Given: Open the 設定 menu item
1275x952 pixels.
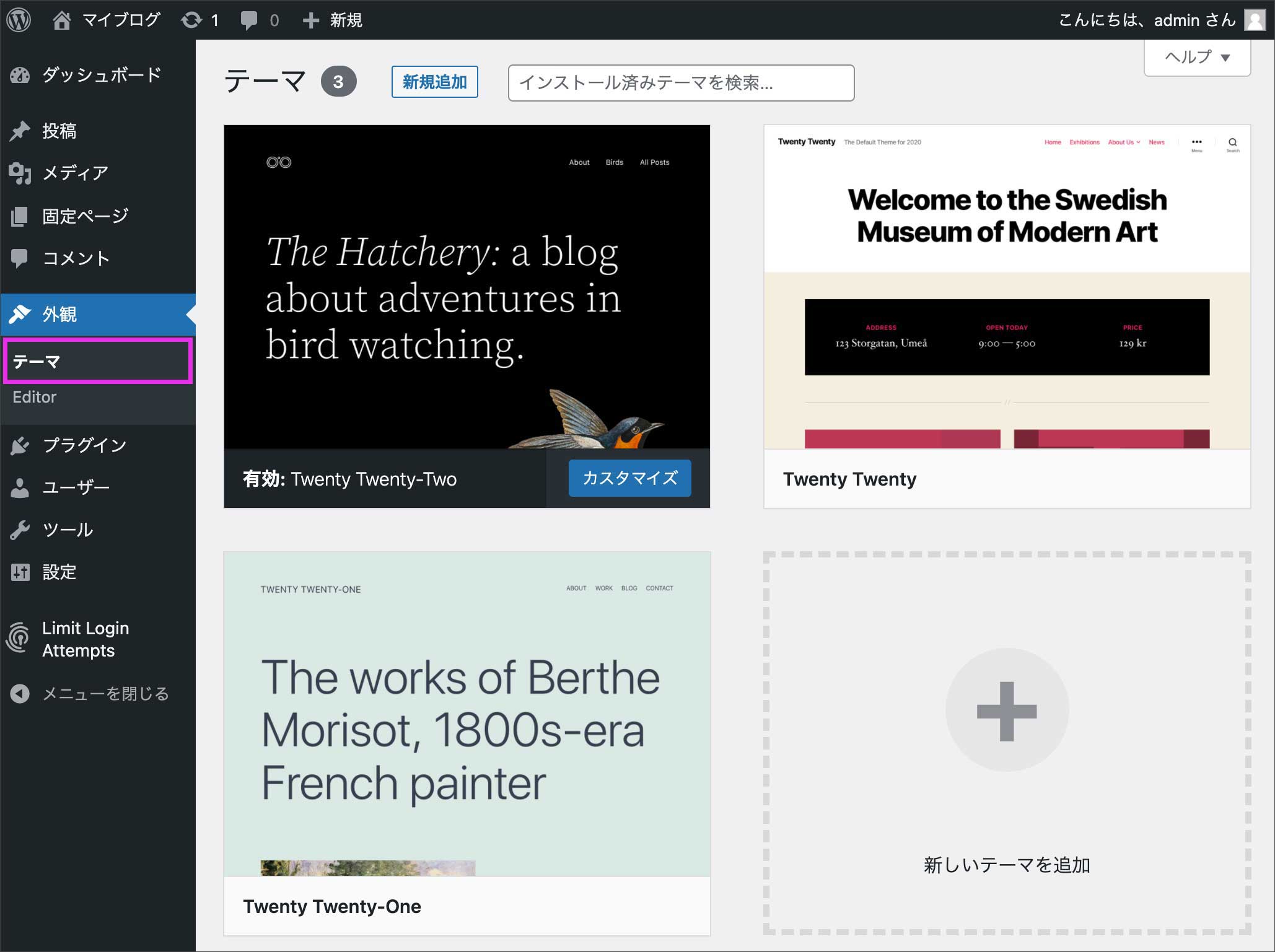Looking at the screenshot, I should [59, 572].
